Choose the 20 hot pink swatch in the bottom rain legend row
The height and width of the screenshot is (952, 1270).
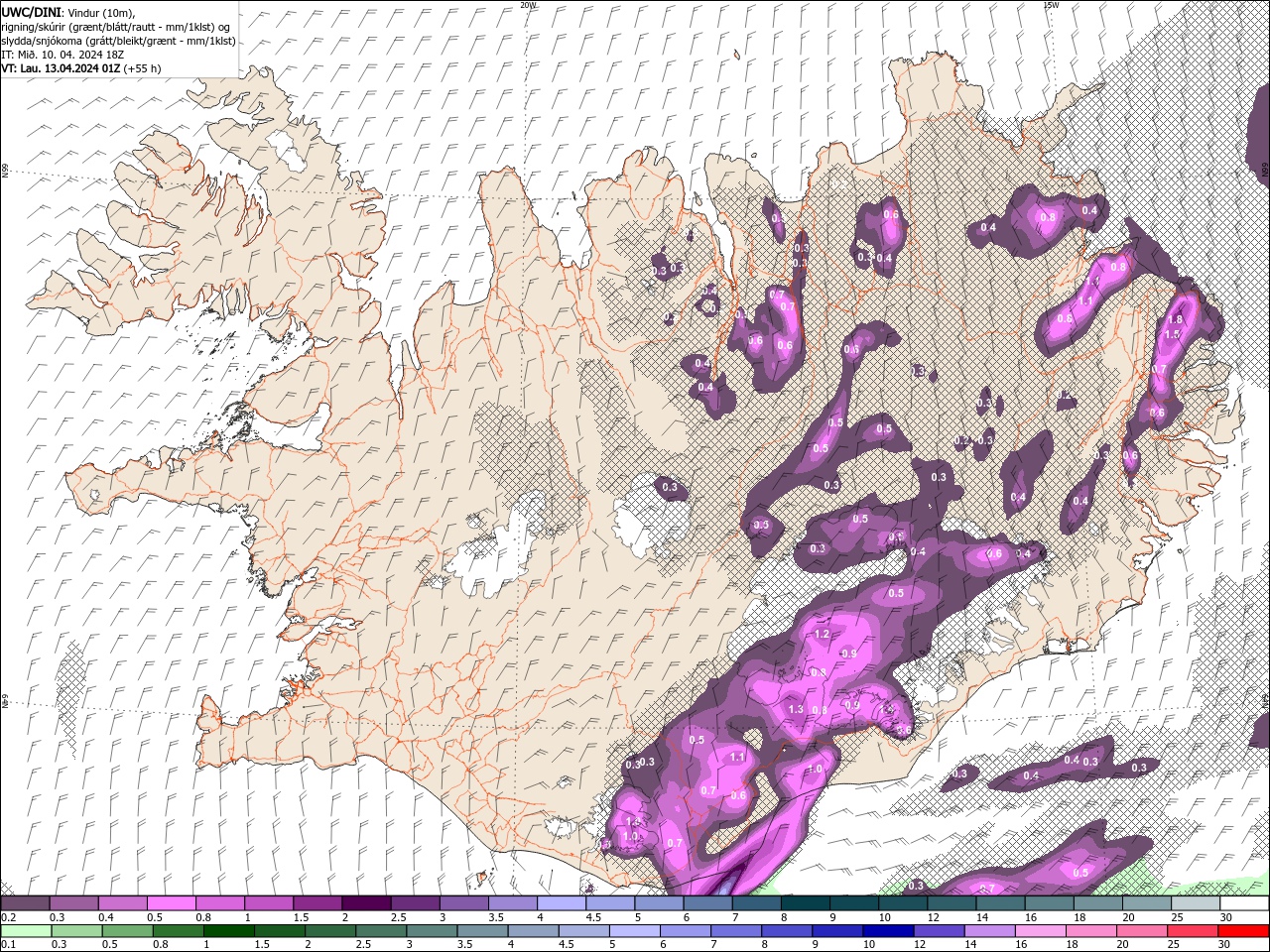pyautogui.click(x=1142, y=931)
